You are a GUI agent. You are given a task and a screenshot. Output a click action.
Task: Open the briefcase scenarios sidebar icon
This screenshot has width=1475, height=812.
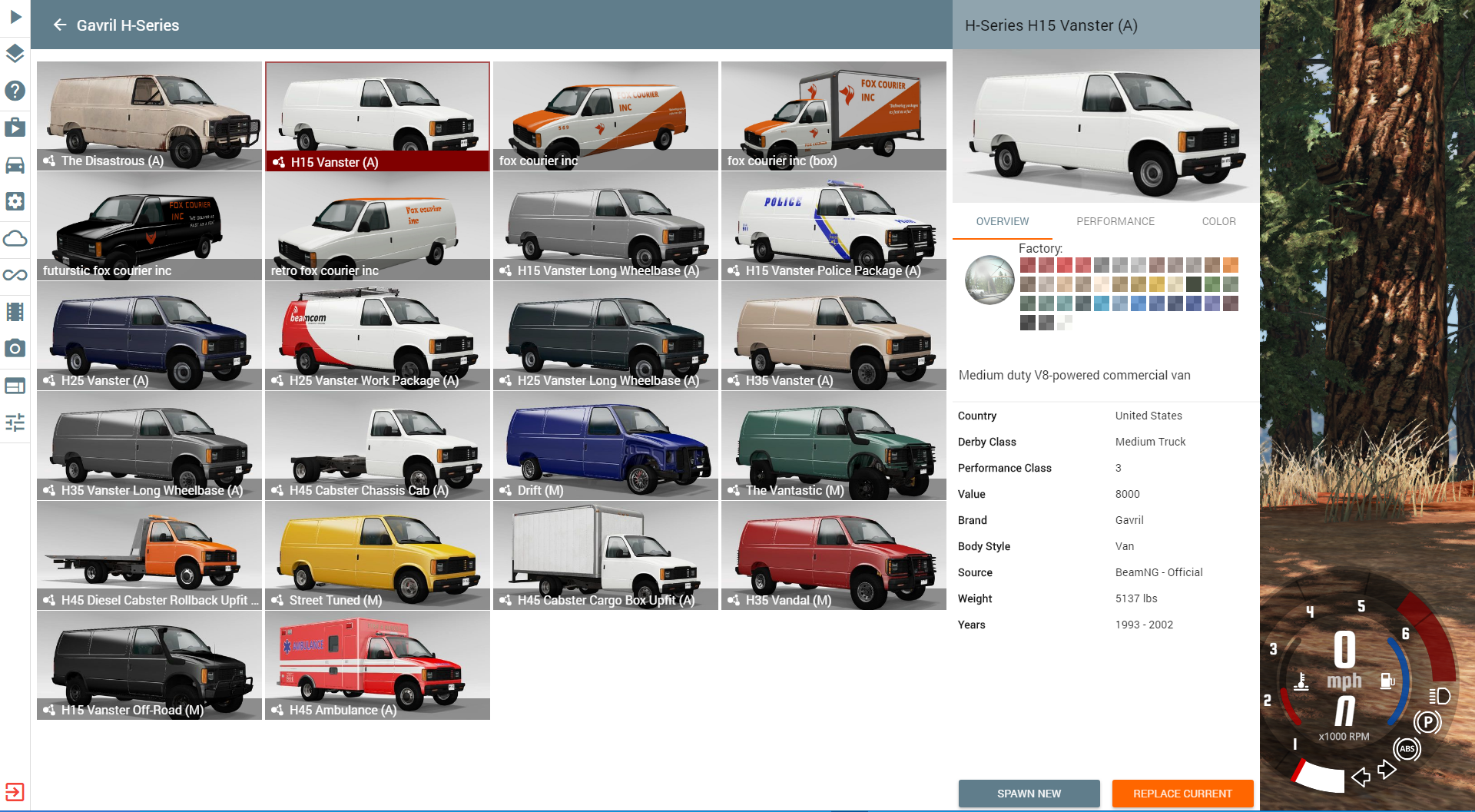tap(15, 127)
